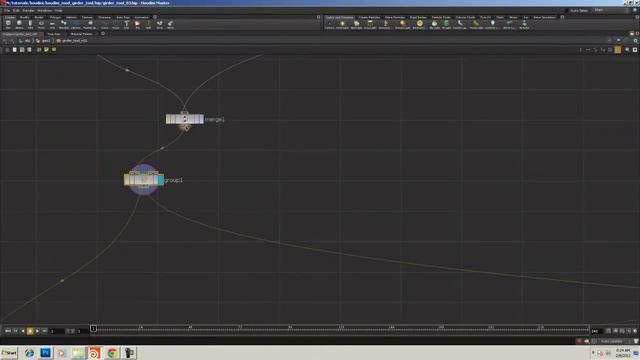Jump to the first frame

click(x=8, y=331)
